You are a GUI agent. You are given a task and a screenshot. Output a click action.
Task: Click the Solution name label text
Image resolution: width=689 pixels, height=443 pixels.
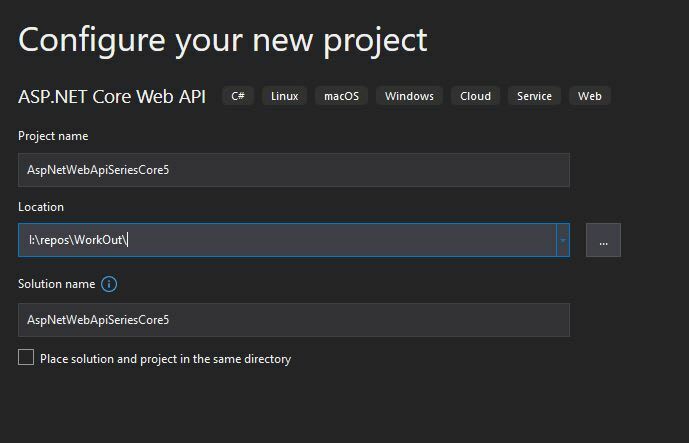[57, 284]
